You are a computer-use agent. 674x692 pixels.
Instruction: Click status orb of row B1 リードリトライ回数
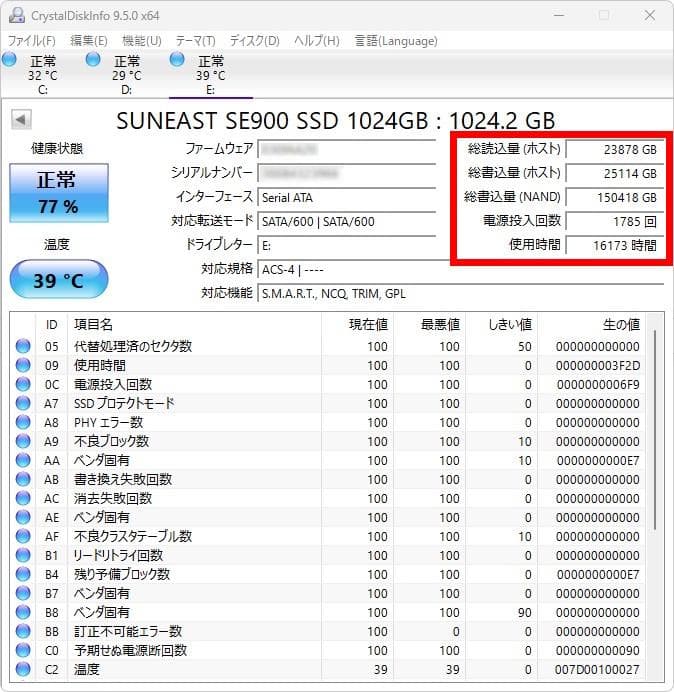pos(23,555)
